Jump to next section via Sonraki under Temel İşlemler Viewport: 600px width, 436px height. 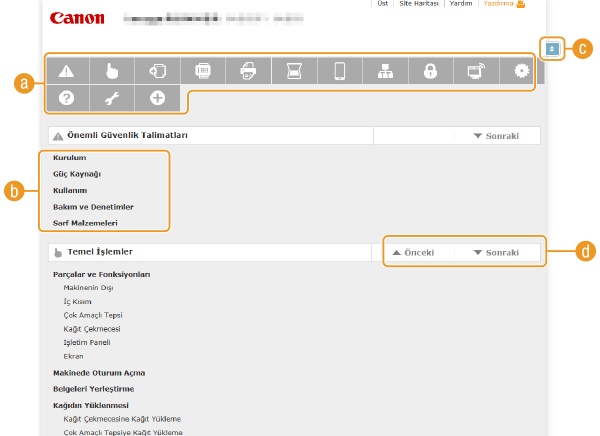pyautogui.click(x=497, y=253)
